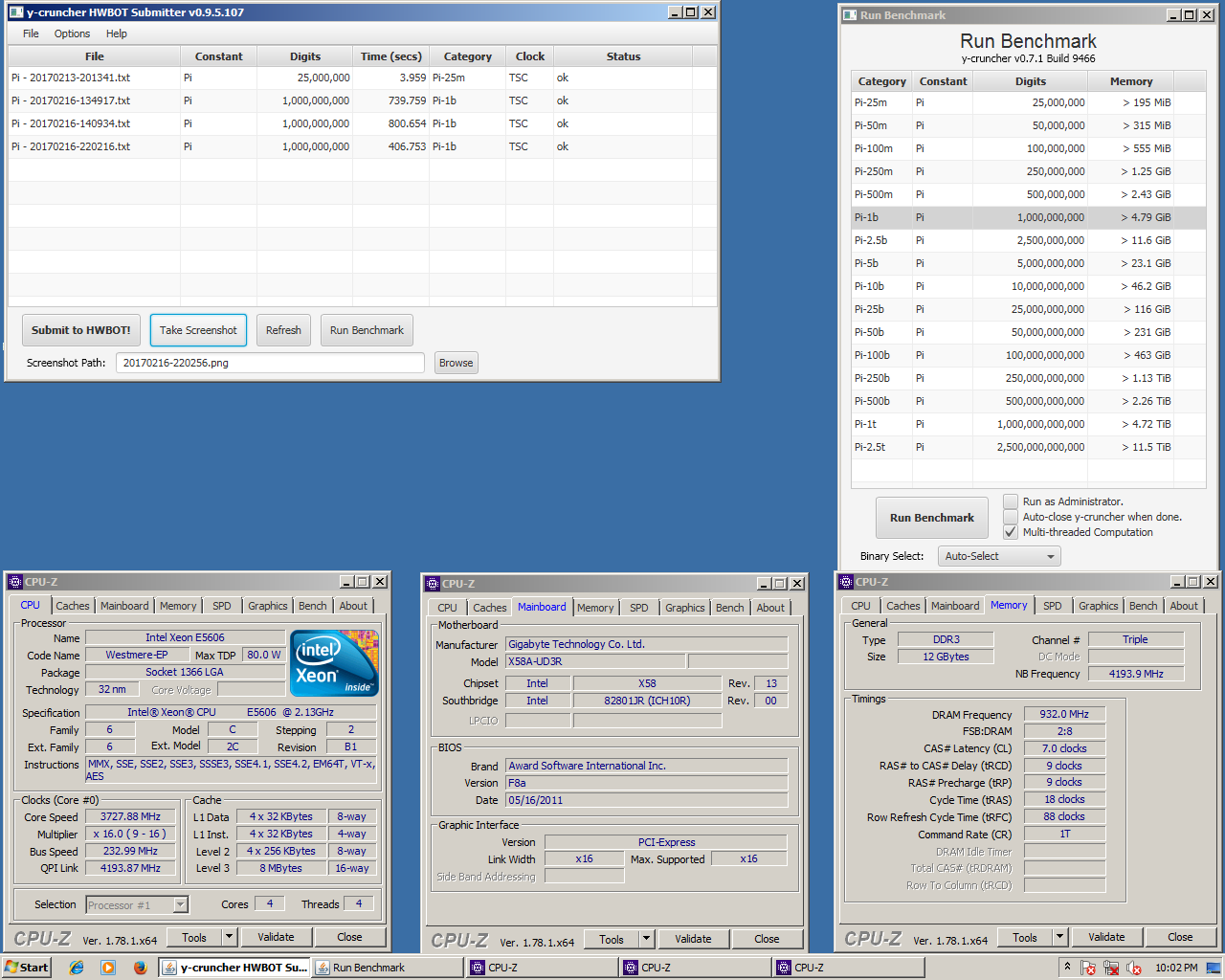This screenshot has width=1225, height=980.
Task: Open the disconnected network tray icon
Action: [x=1111, y=968]
